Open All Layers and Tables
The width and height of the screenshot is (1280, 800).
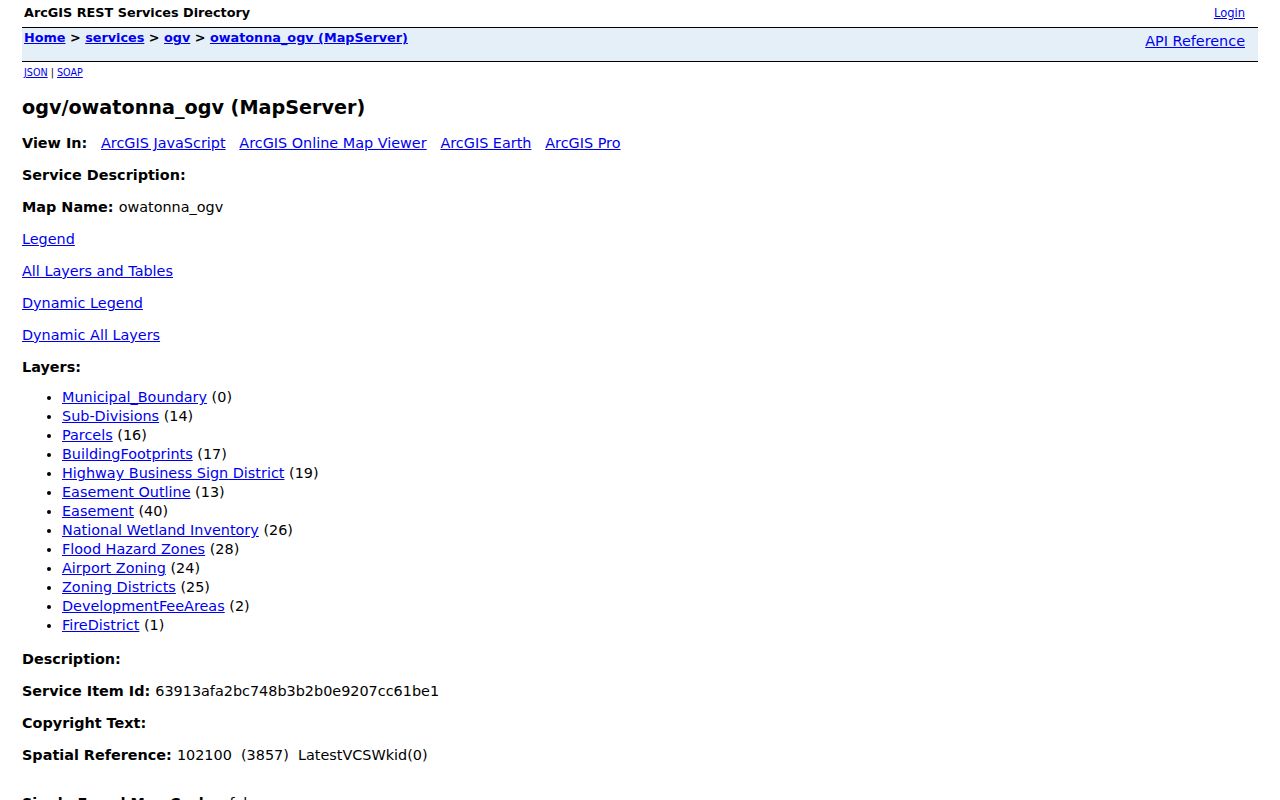(97, 271)
